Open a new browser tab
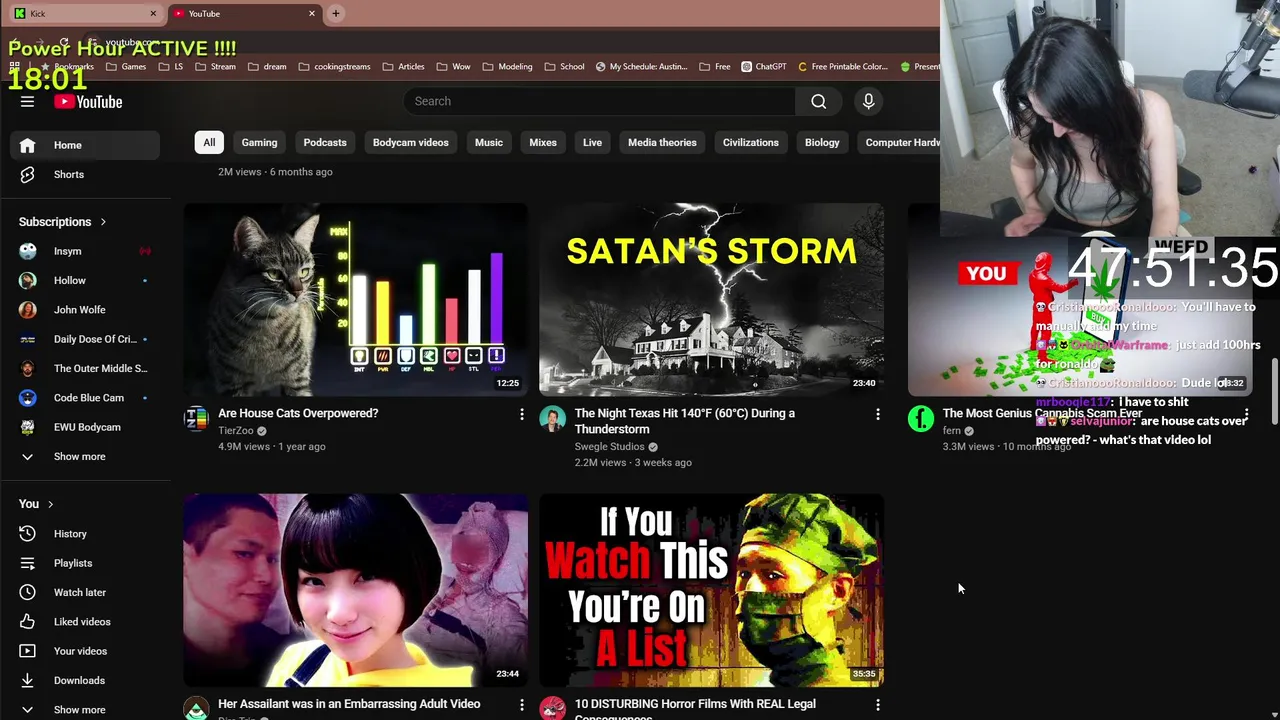Viewport: 1280px width, 720px height. click(x=336, y=13)
